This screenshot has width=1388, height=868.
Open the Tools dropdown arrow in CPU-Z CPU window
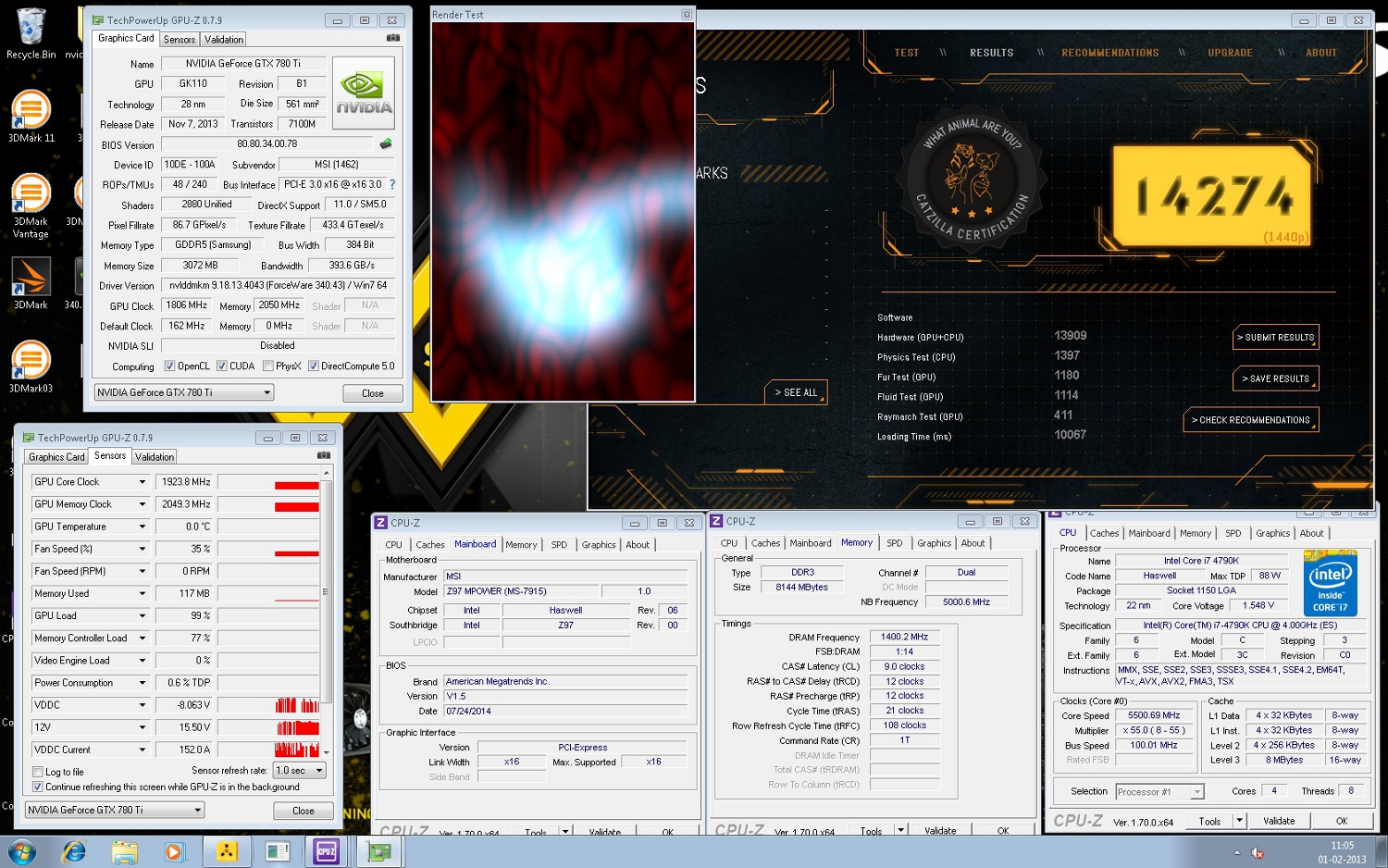(x=1240, y=821)
